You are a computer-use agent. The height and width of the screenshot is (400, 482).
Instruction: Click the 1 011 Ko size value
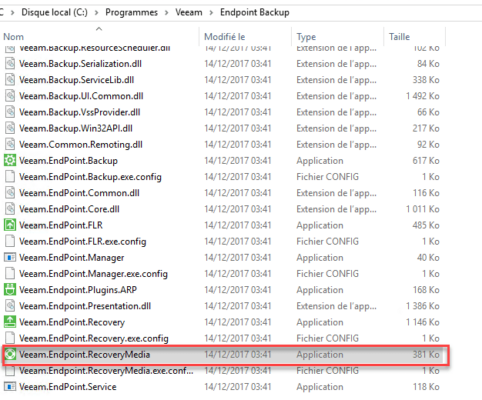[x=423, y=209]
